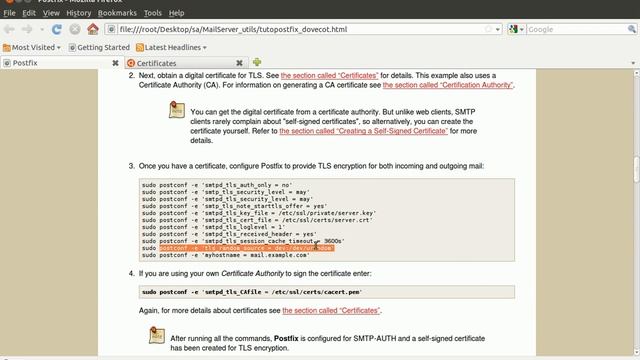Click the smtpd_tls_CAfile command line
Screen dimensions: 640x360
tap(252, 292)
